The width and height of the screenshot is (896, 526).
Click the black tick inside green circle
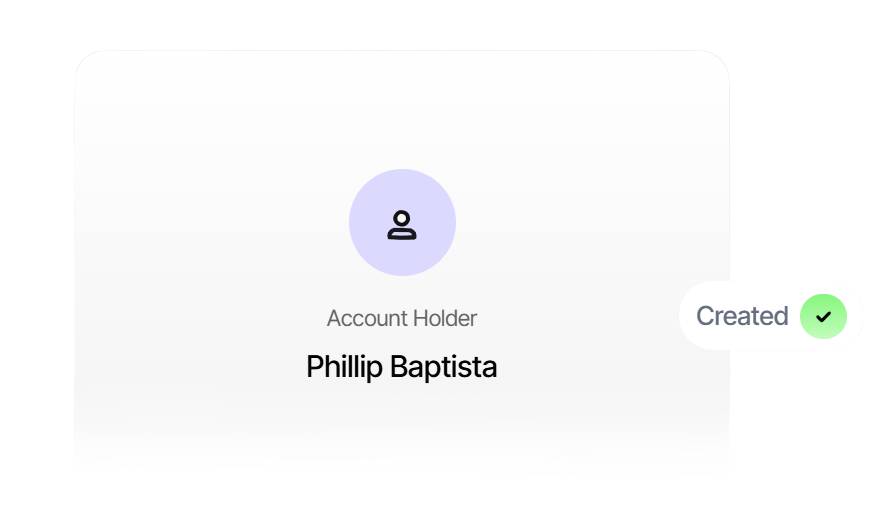tap(823, 316)
